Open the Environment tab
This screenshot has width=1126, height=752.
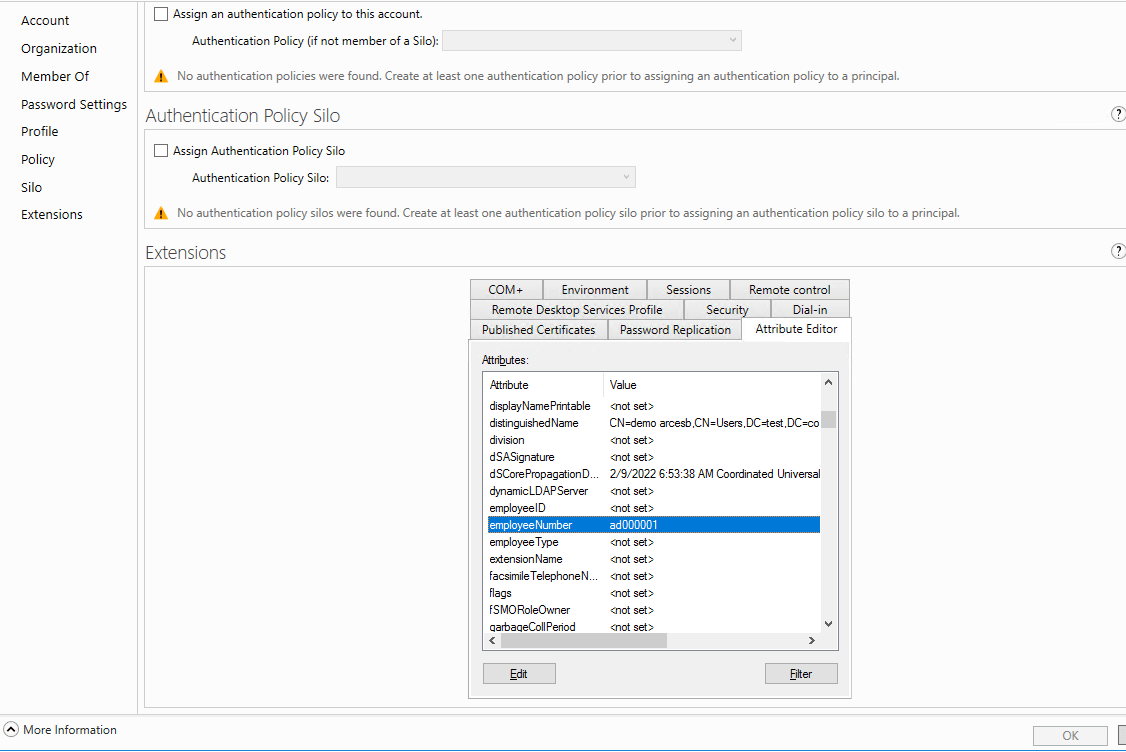coord(595,289)
